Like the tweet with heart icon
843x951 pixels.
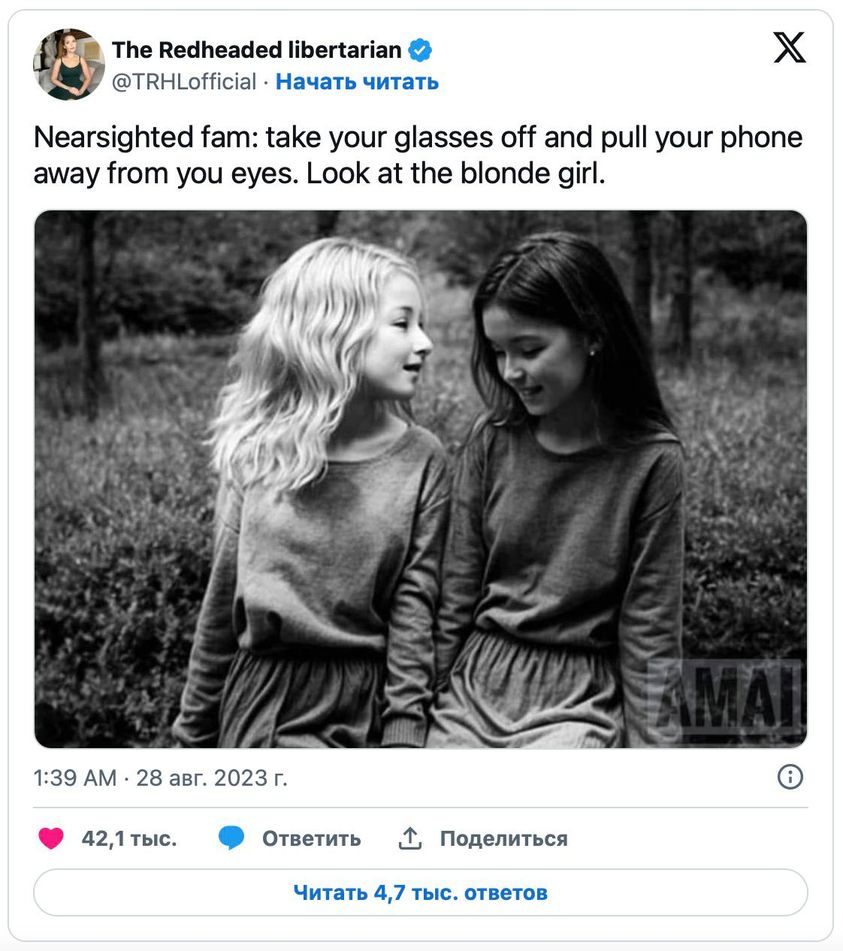coord(51,838)
